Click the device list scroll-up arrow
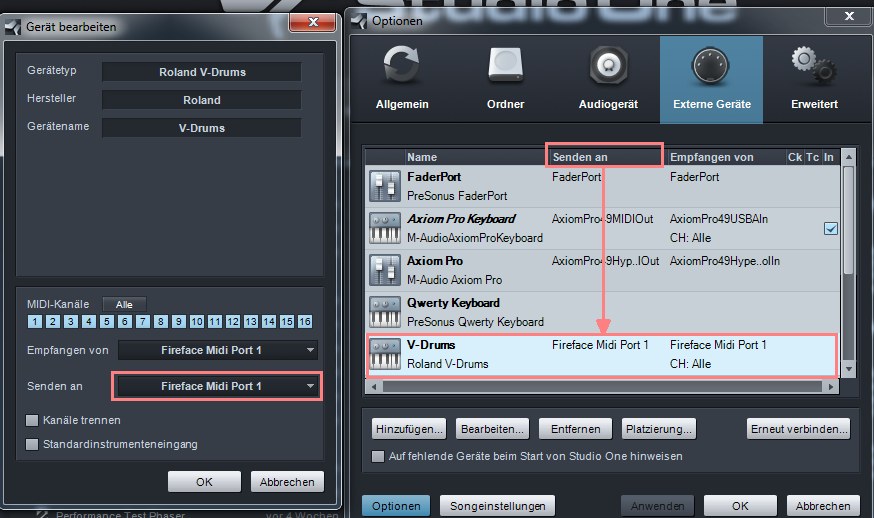 pyautogui.click(x=848, y=157)
